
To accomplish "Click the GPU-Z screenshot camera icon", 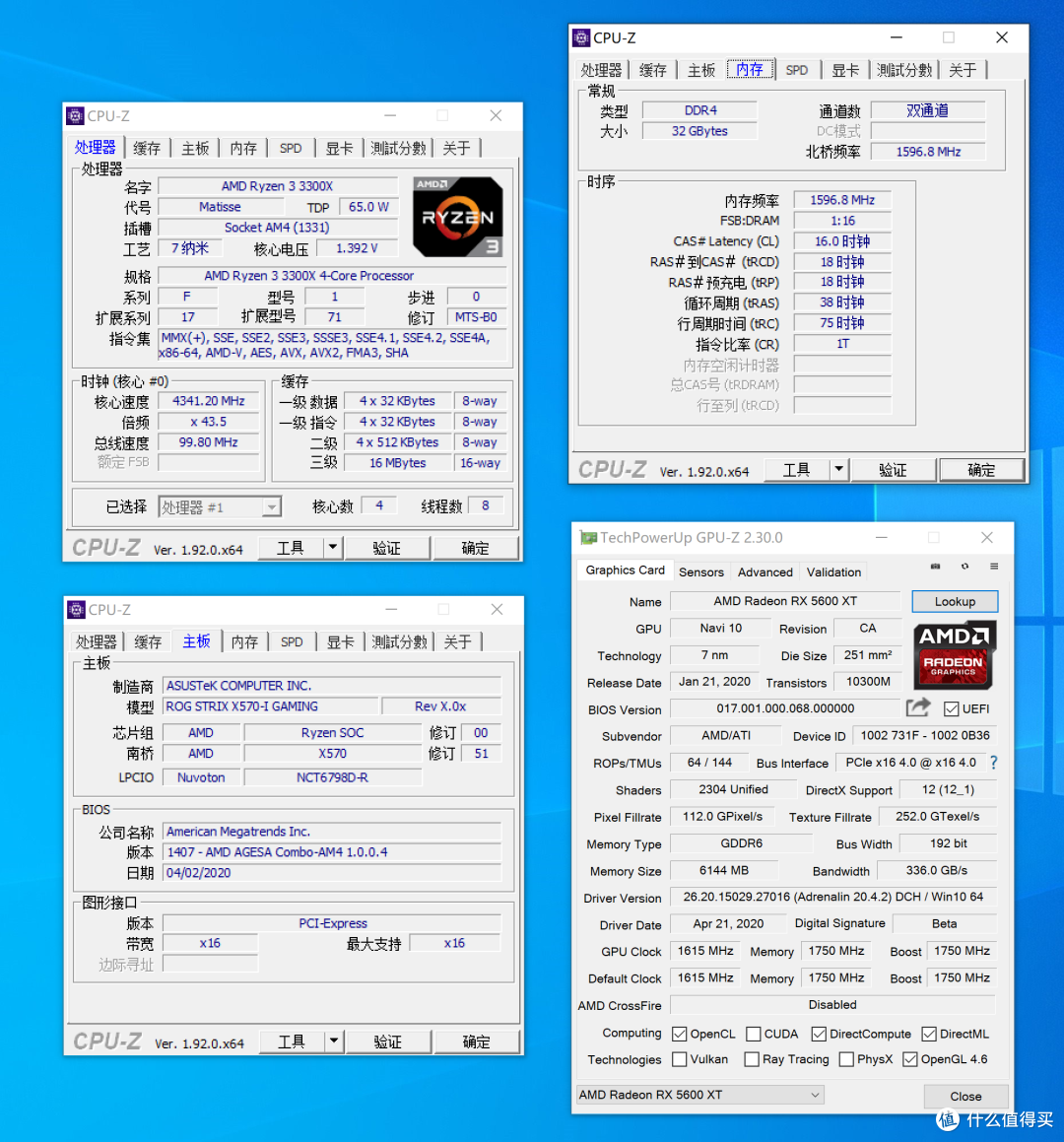I will pos(935,566).
